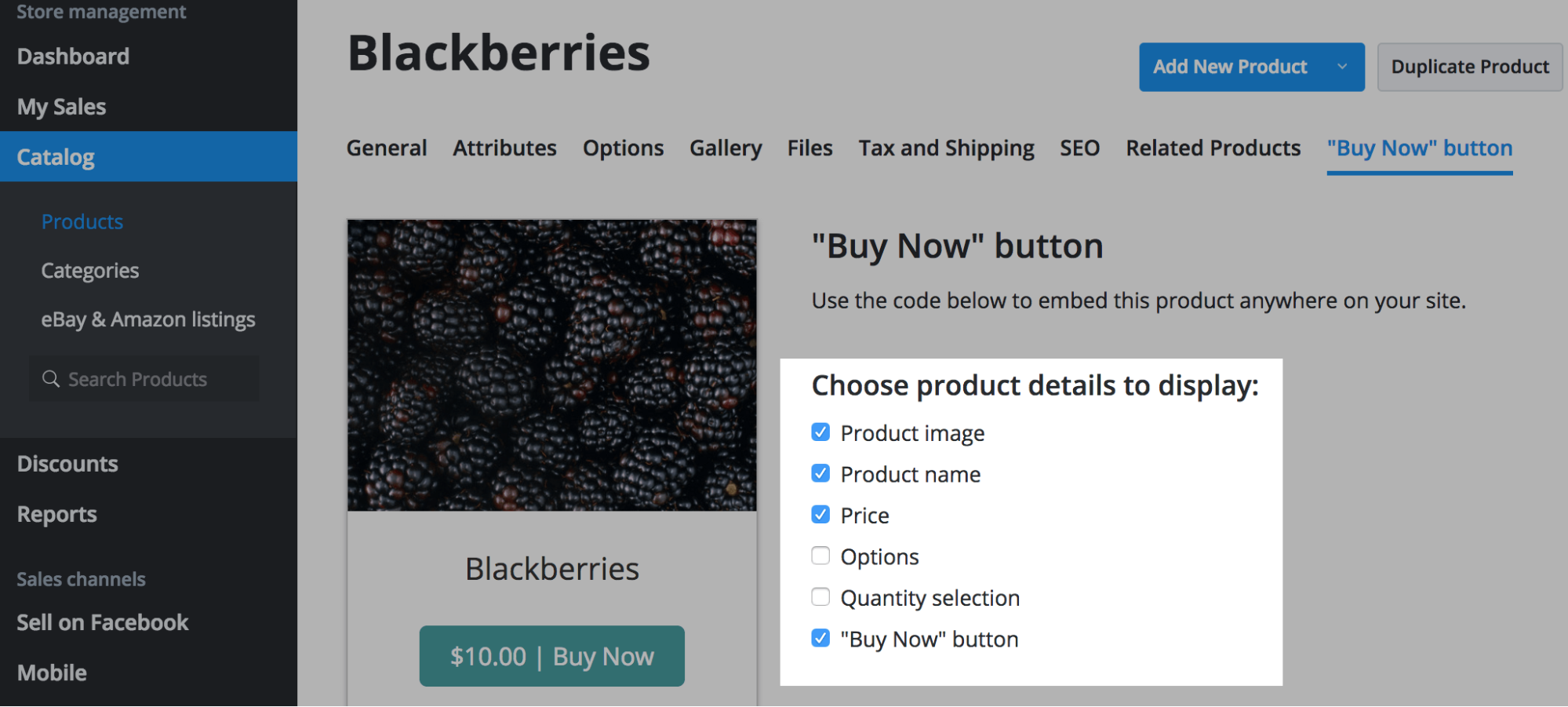Open the Dashboard menu item
The image size is (1568, 707).
tap(73, 56)
